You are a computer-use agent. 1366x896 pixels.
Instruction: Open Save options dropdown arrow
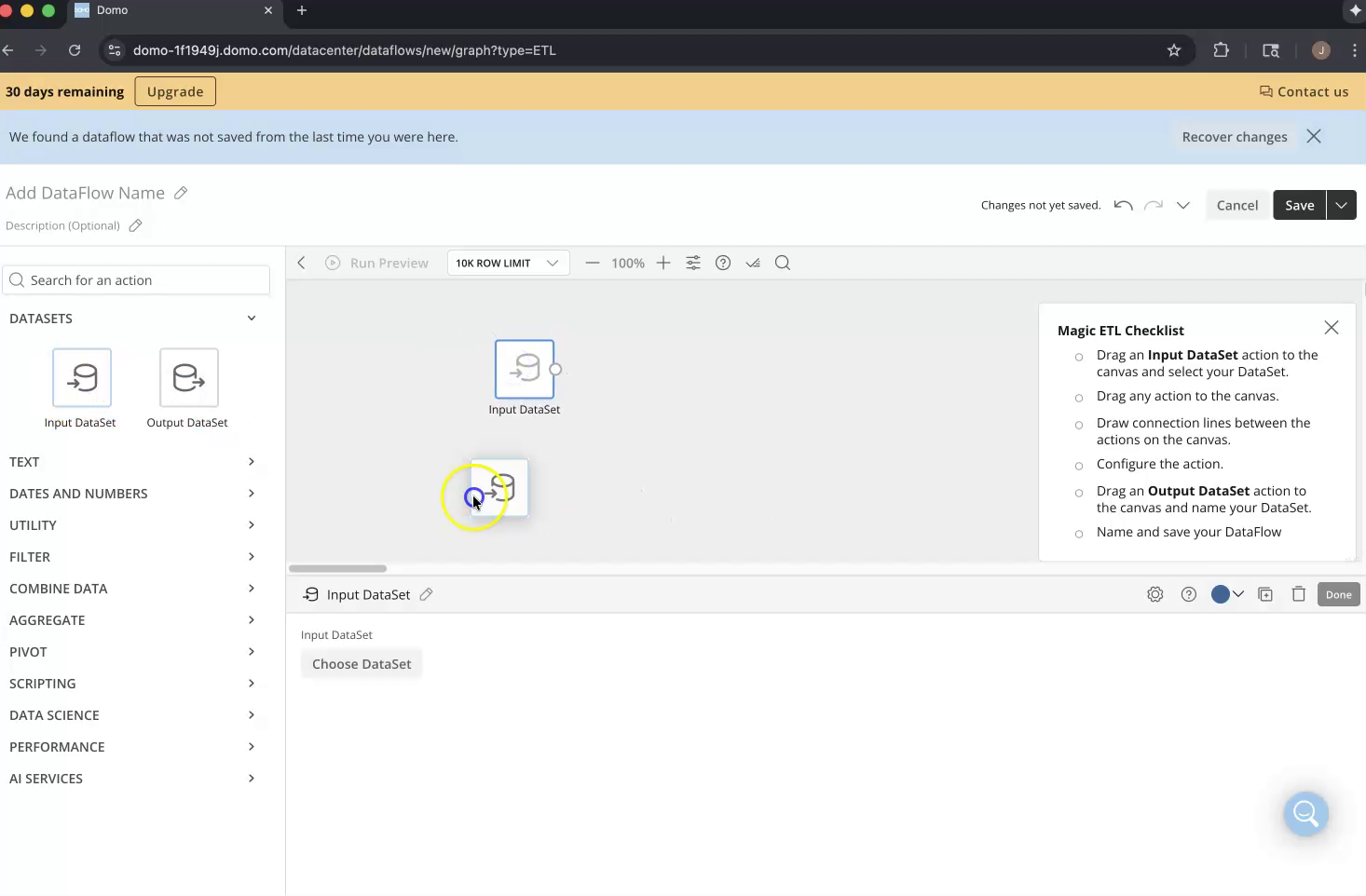pos(1341,205)
